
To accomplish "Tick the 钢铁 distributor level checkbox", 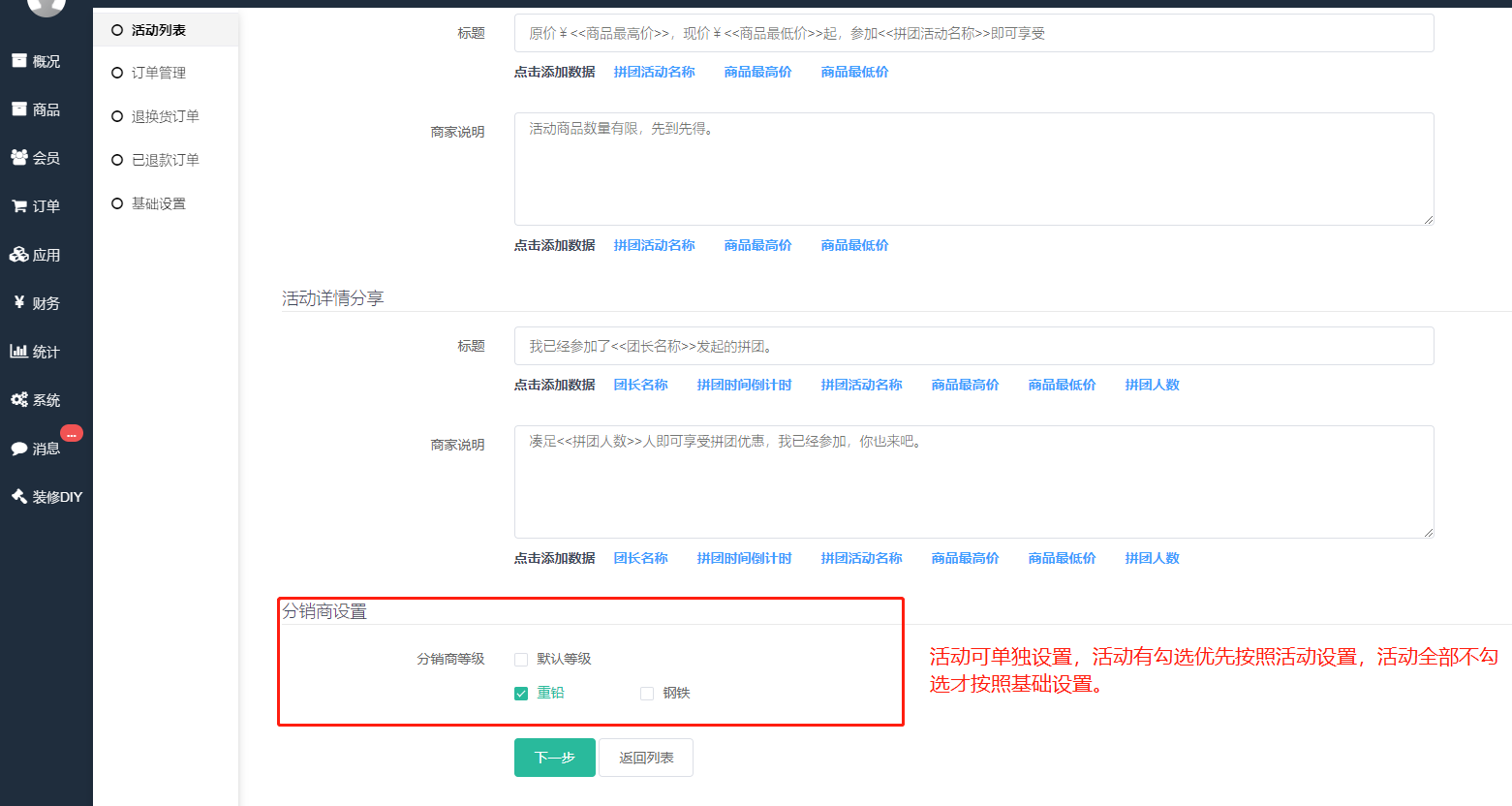I will tap(647, 694).
